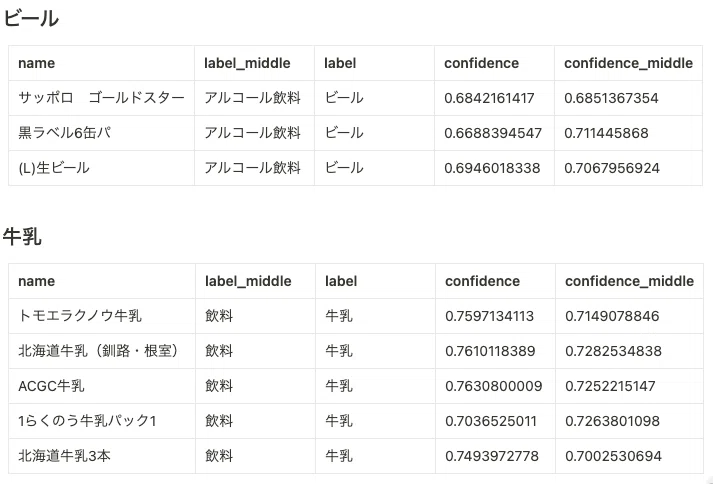Click 牛乳 label in トモエラクノウ牛乳 row
This screenshot has height=484, width=713.
tap(339, 316)
